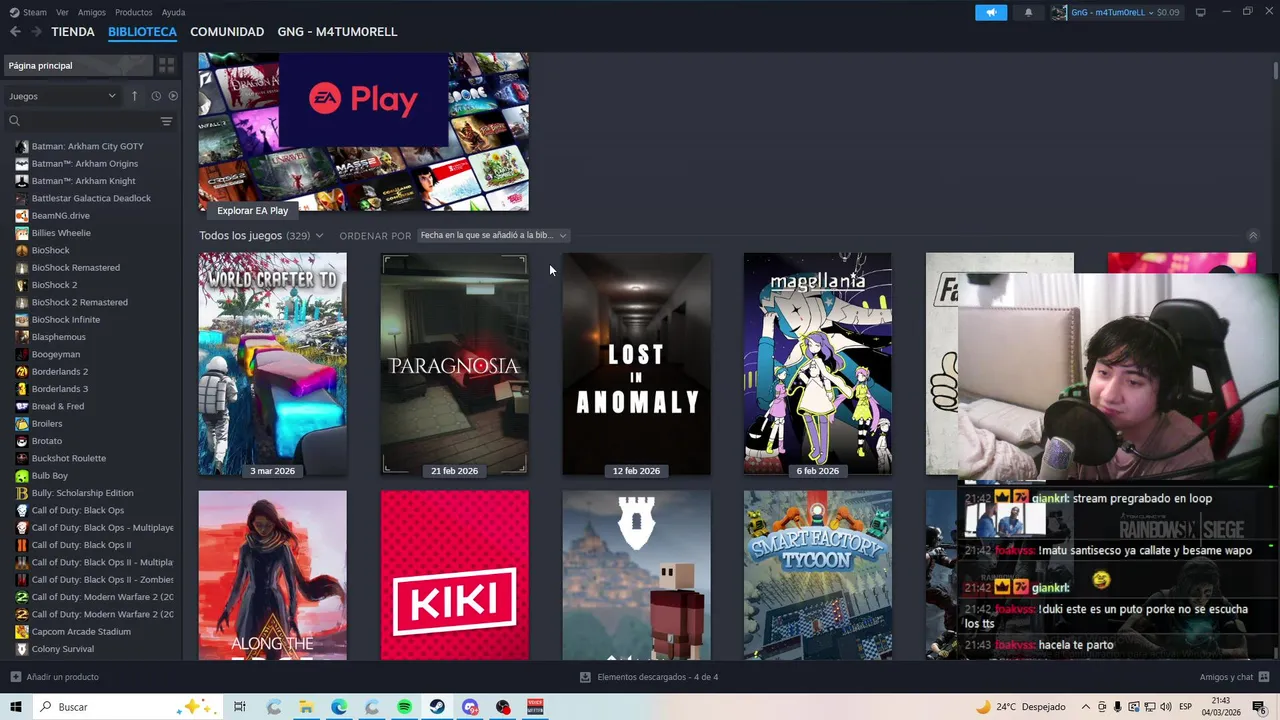Click the Steam icon on the taskbar
Screen dimensions: 1280x720
[x=437, y=707]
